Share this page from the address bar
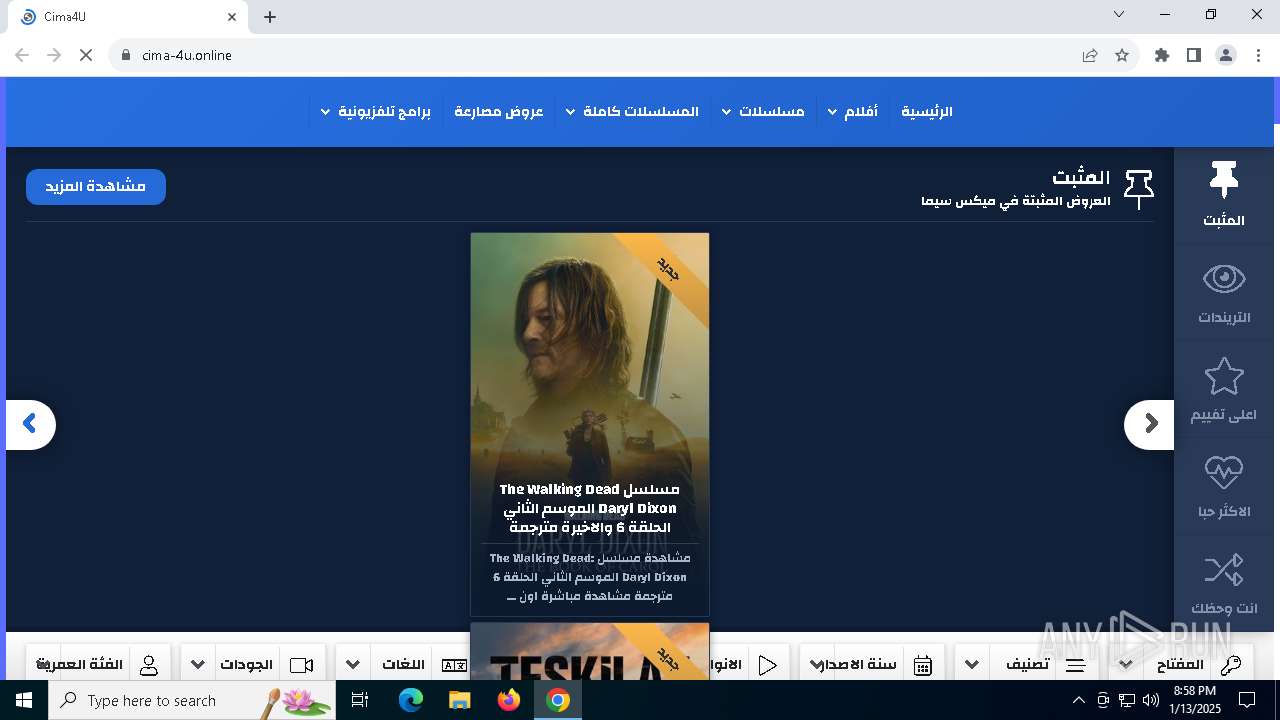 1090,55
